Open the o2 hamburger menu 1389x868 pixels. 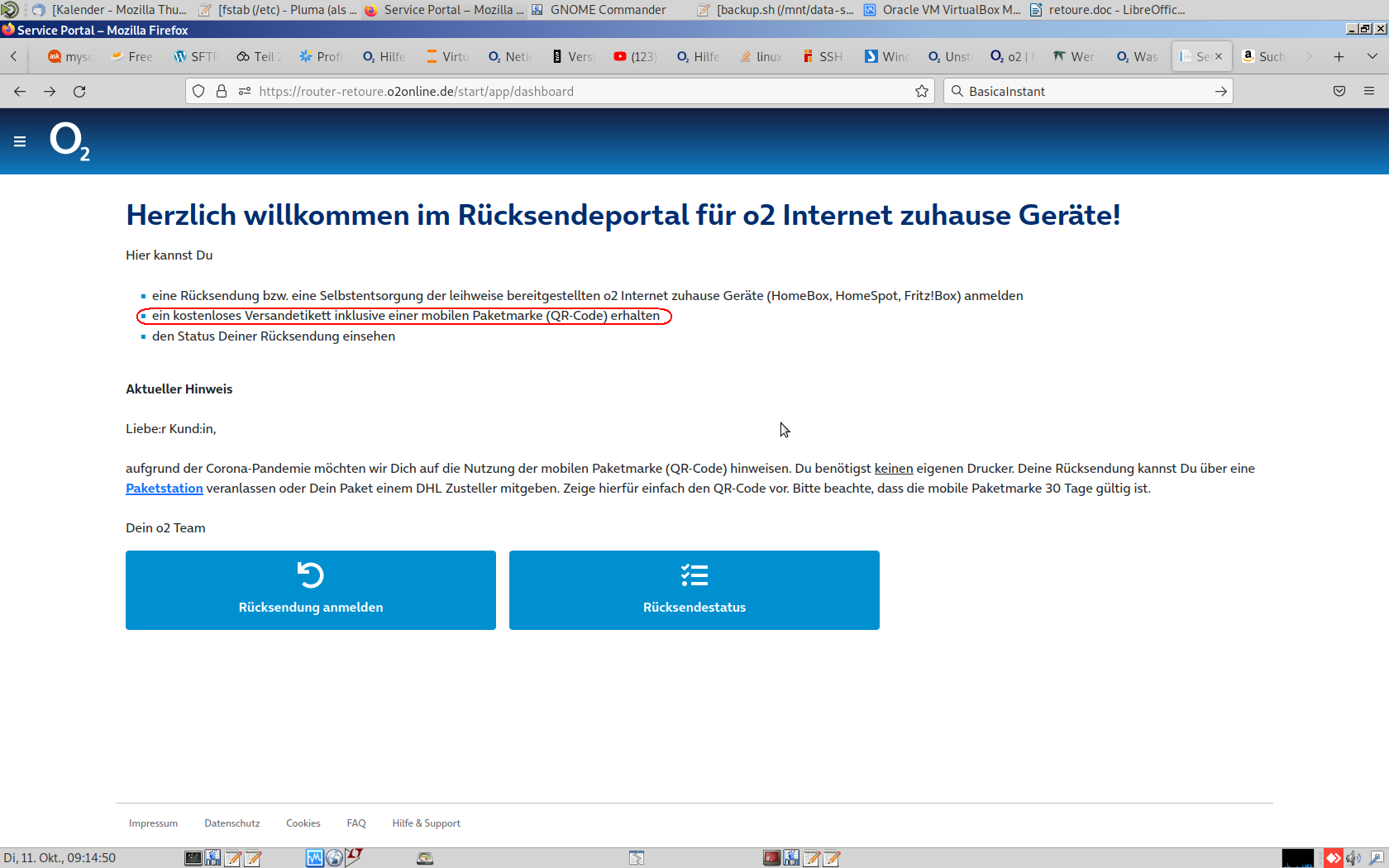[20, 141]
